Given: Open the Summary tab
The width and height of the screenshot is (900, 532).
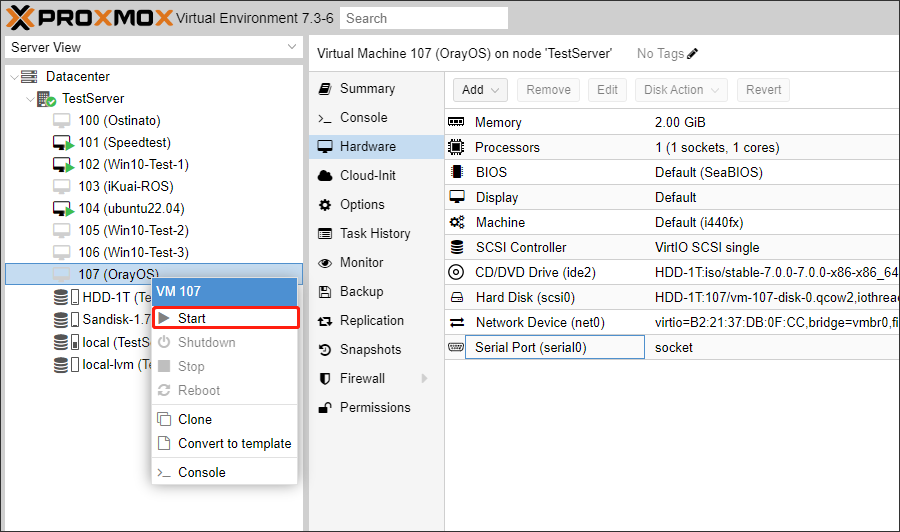Looking at the screenshot, I should (377, 88).
